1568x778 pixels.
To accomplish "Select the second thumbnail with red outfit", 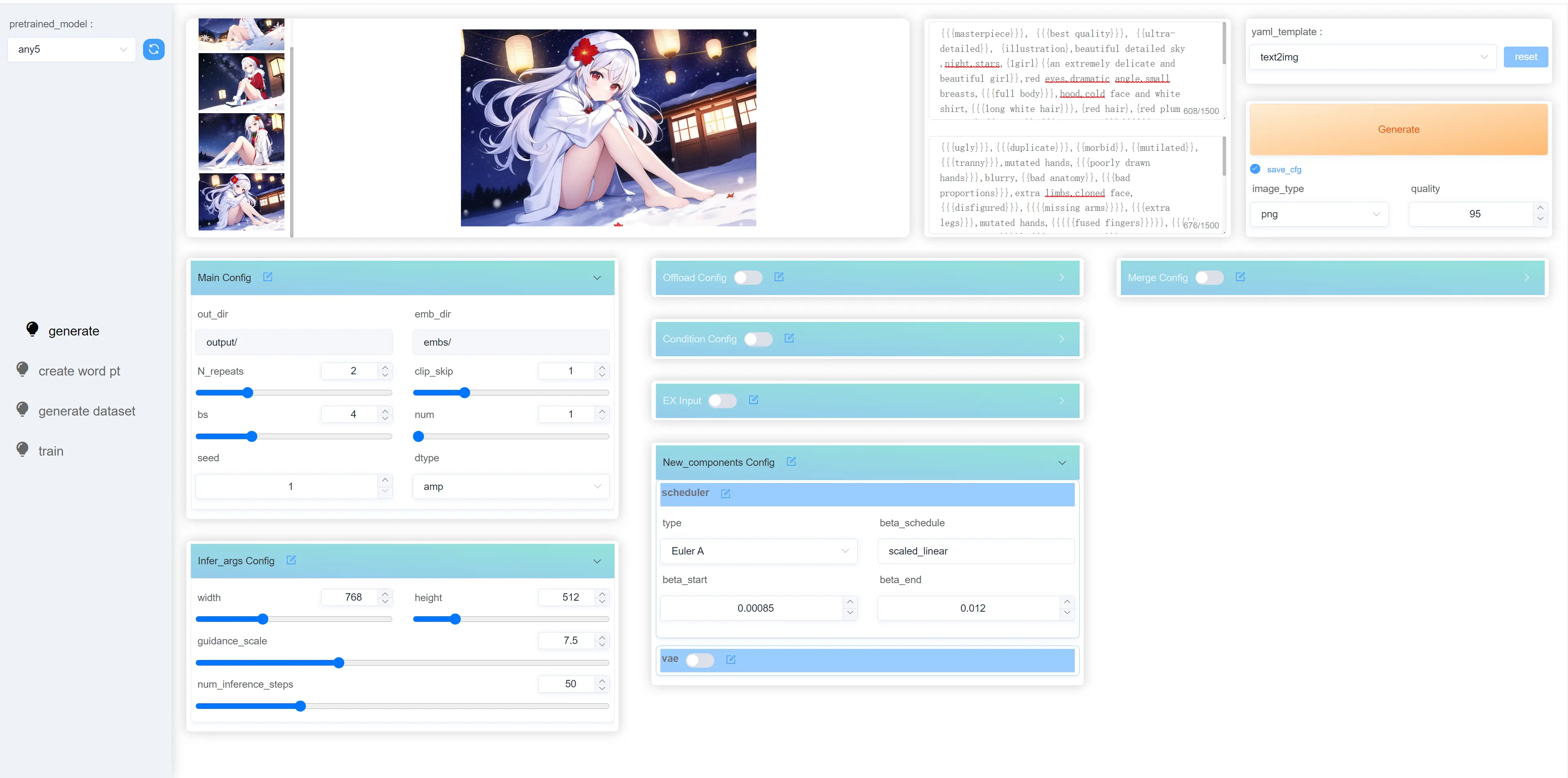I will [241, 82].
